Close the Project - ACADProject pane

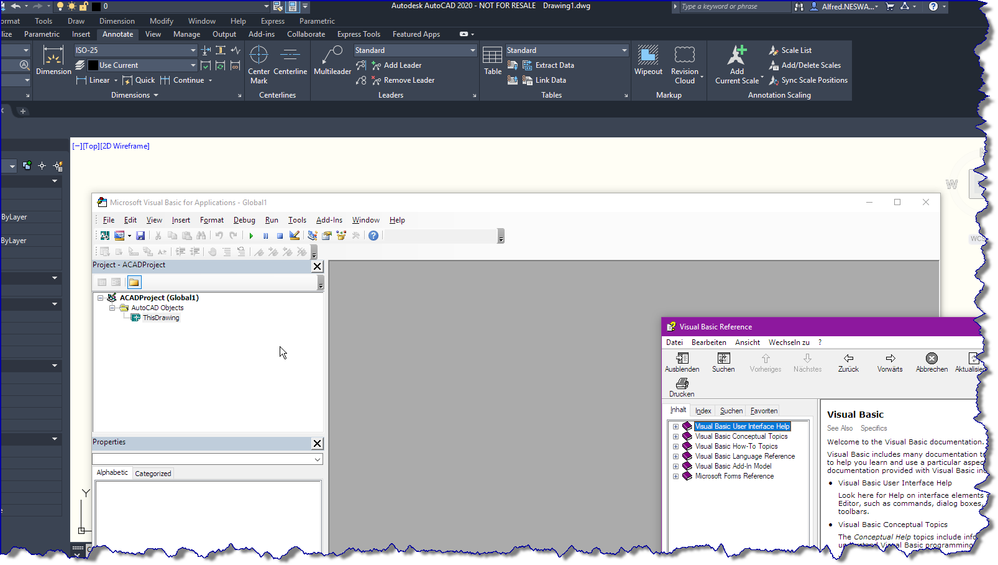[x=317, y=266]
